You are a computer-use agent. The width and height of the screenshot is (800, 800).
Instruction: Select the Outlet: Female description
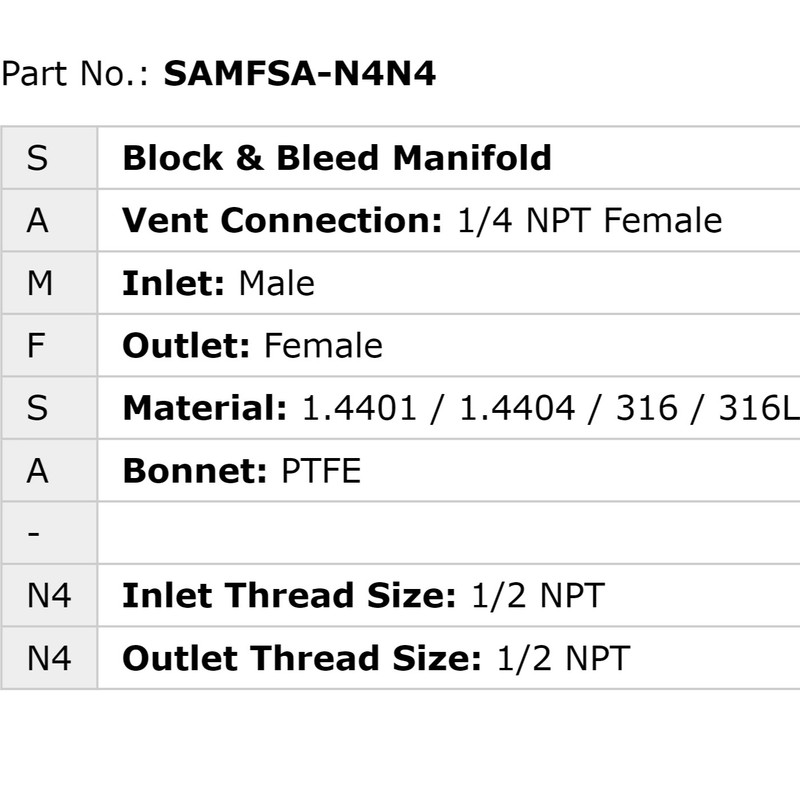coord(252,346)
